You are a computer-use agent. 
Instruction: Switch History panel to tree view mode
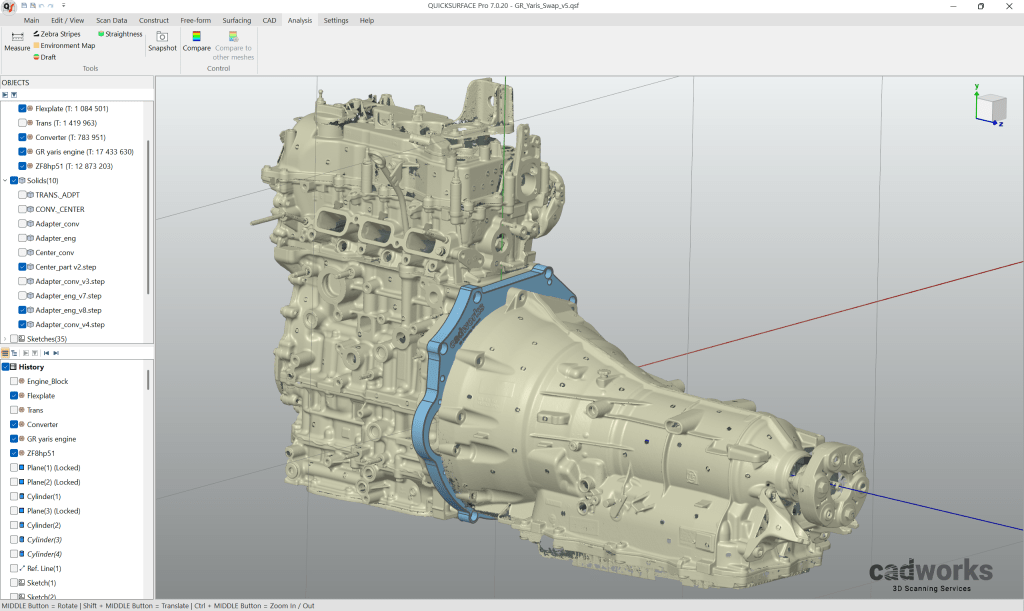pyautogui.click(x=14, y=353)
